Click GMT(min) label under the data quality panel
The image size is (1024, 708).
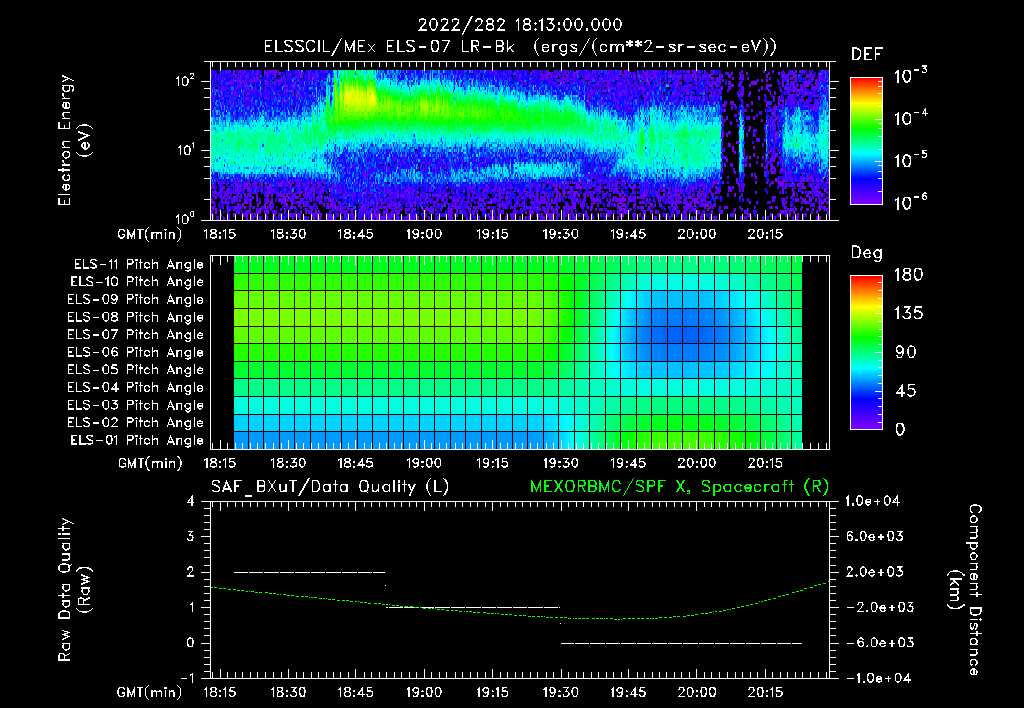coord(150,692)
